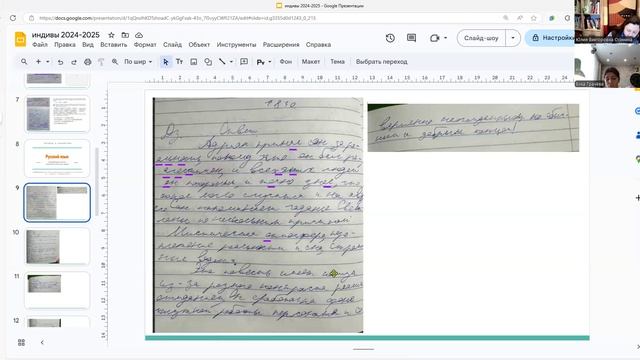This screenshot has height=360, width=640.
Task: Click the browser reload button
Action: click(13, 18)
